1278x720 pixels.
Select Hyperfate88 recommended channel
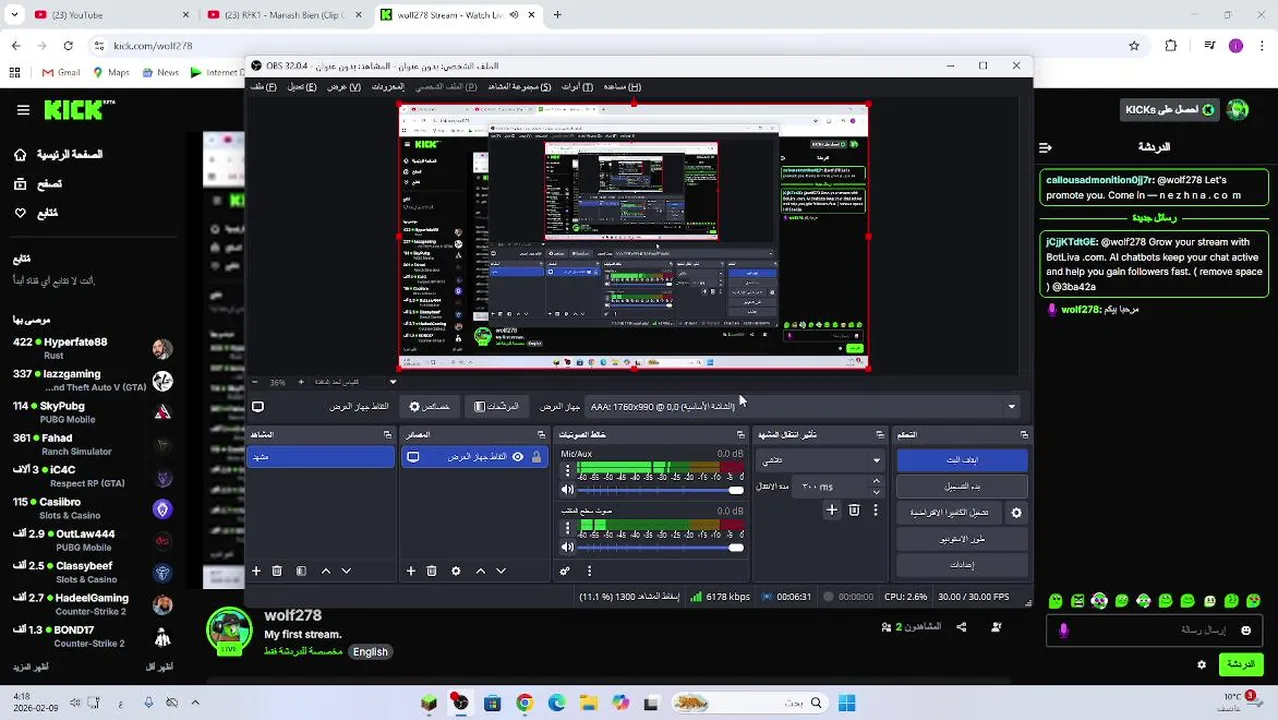pos(92,348)
